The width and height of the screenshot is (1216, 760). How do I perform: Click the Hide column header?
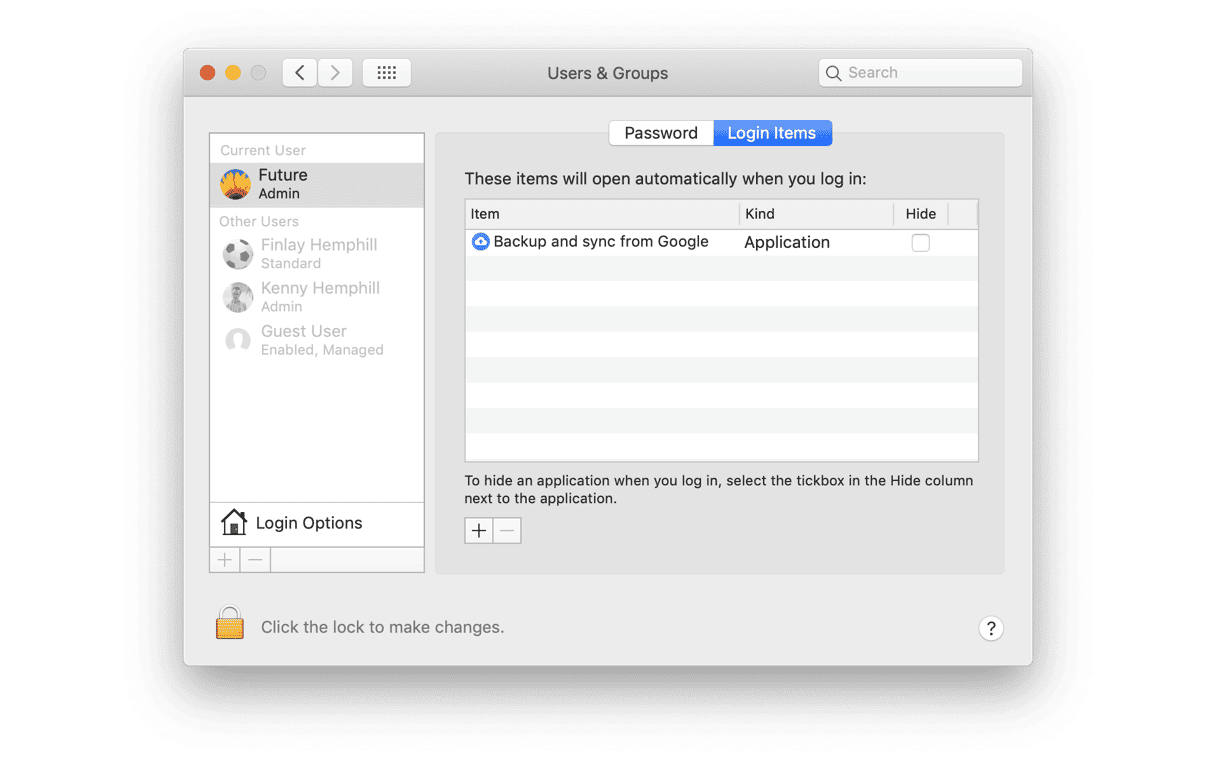coord(921,214)
